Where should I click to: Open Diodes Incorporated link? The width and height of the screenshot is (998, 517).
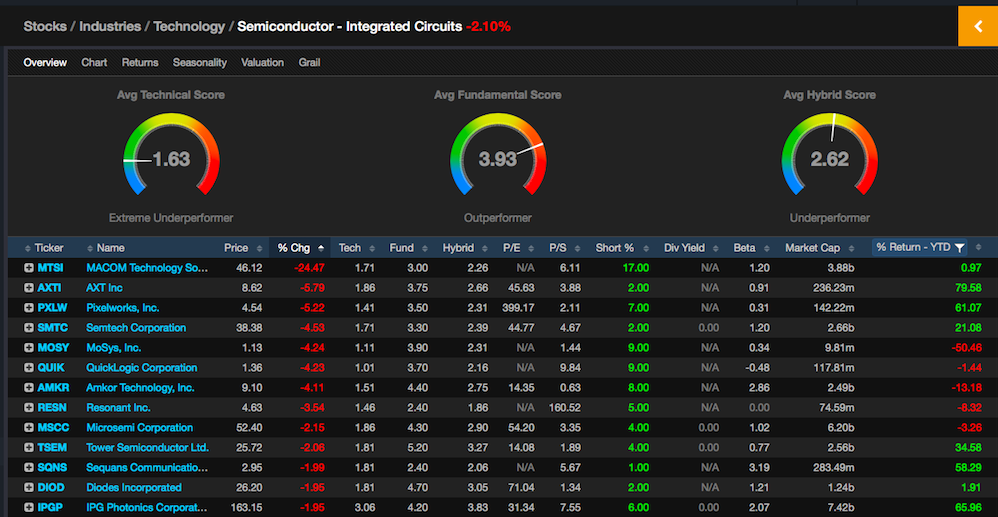click(x=134, y=488)
